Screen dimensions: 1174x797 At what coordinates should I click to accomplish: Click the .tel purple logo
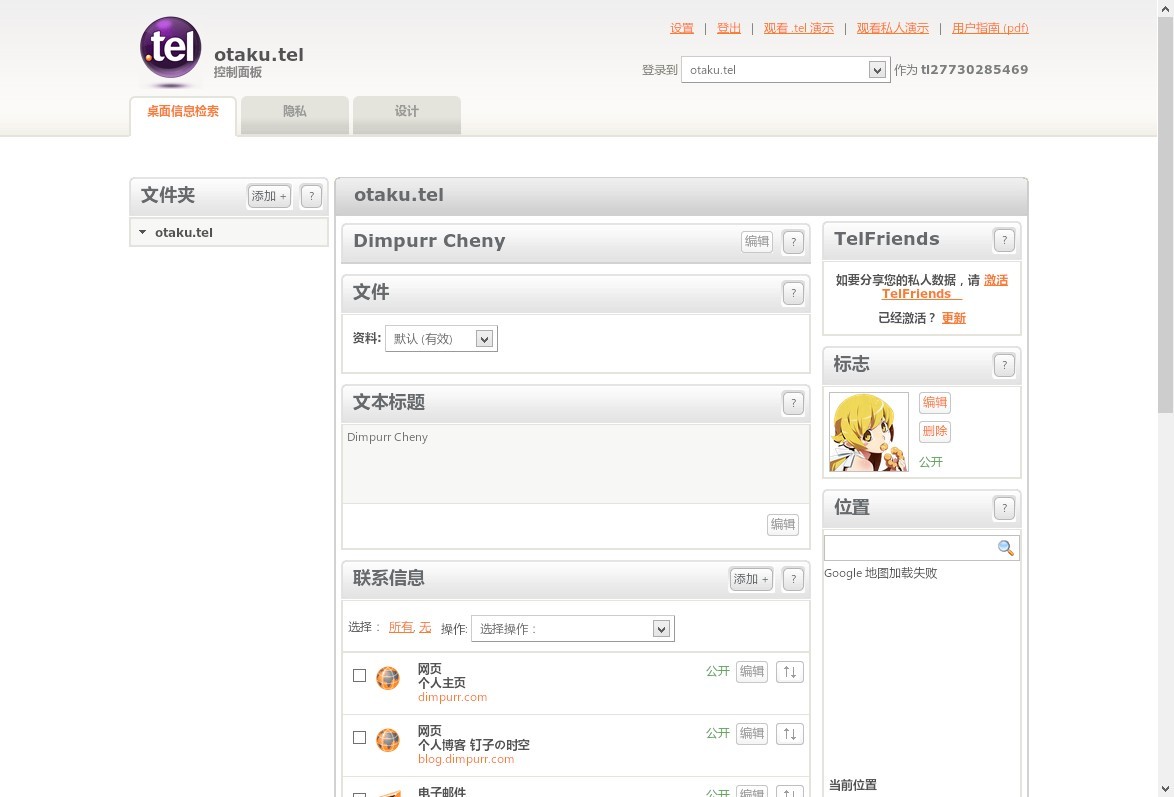171,50
